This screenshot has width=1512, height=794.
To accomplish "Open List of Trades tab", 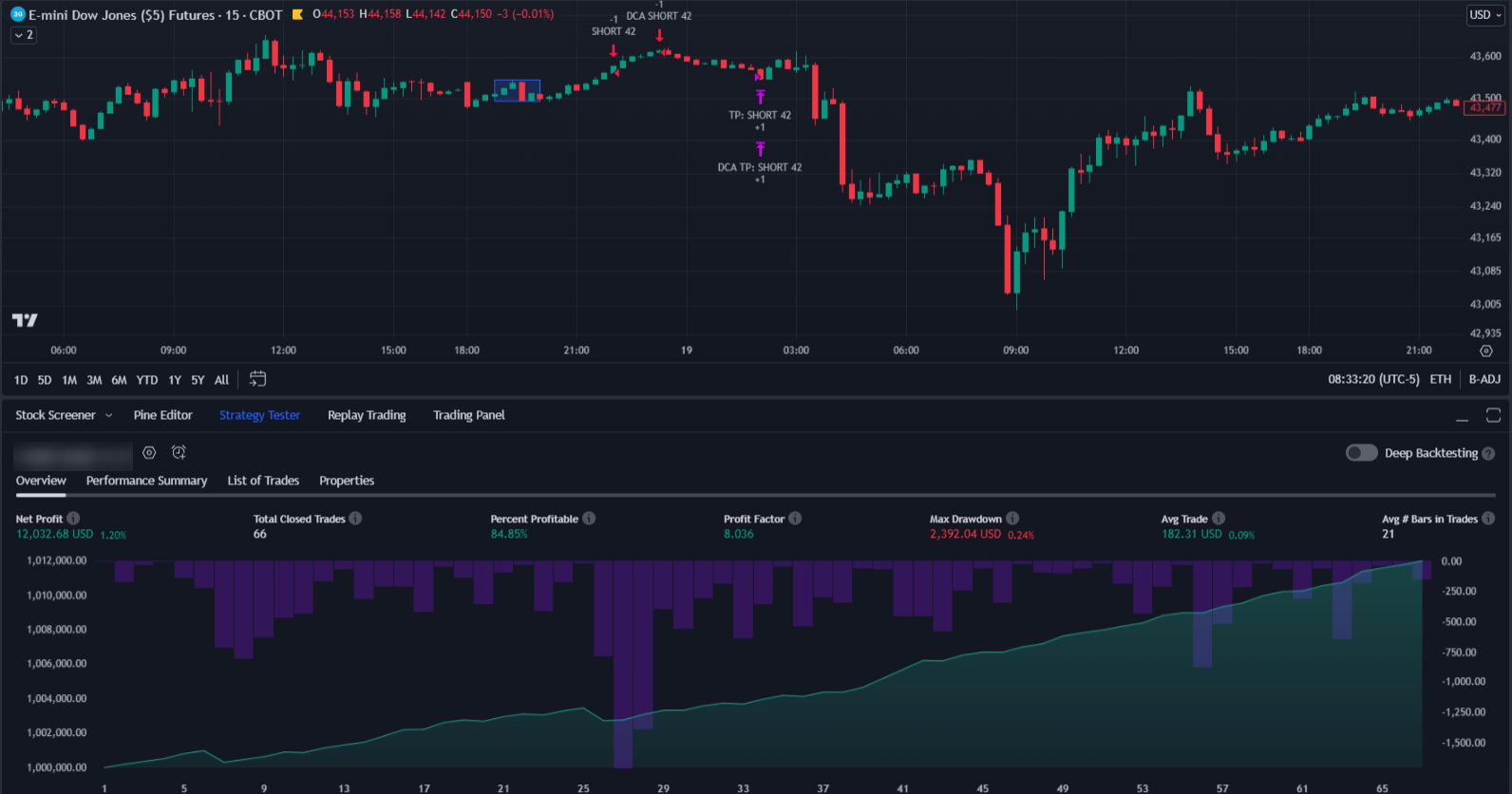I will click(x=263, y=481).
